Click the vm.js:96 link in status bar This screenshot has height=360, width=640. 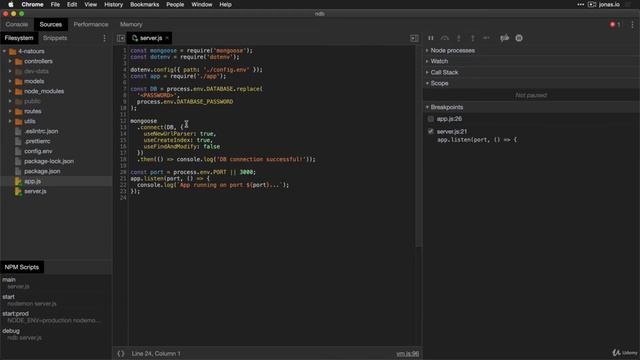(407, 353)
